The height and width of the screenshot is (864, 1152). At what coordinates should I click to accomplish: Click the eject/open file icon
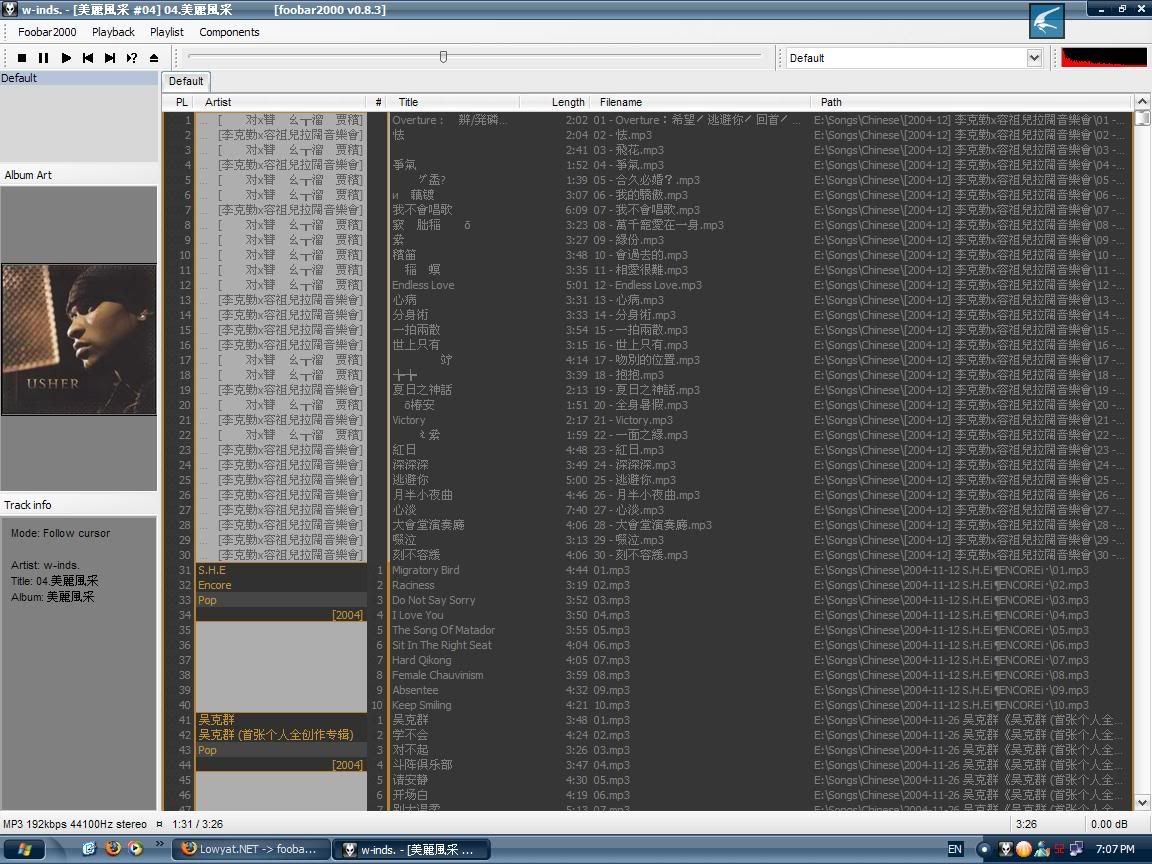[154, 57]
